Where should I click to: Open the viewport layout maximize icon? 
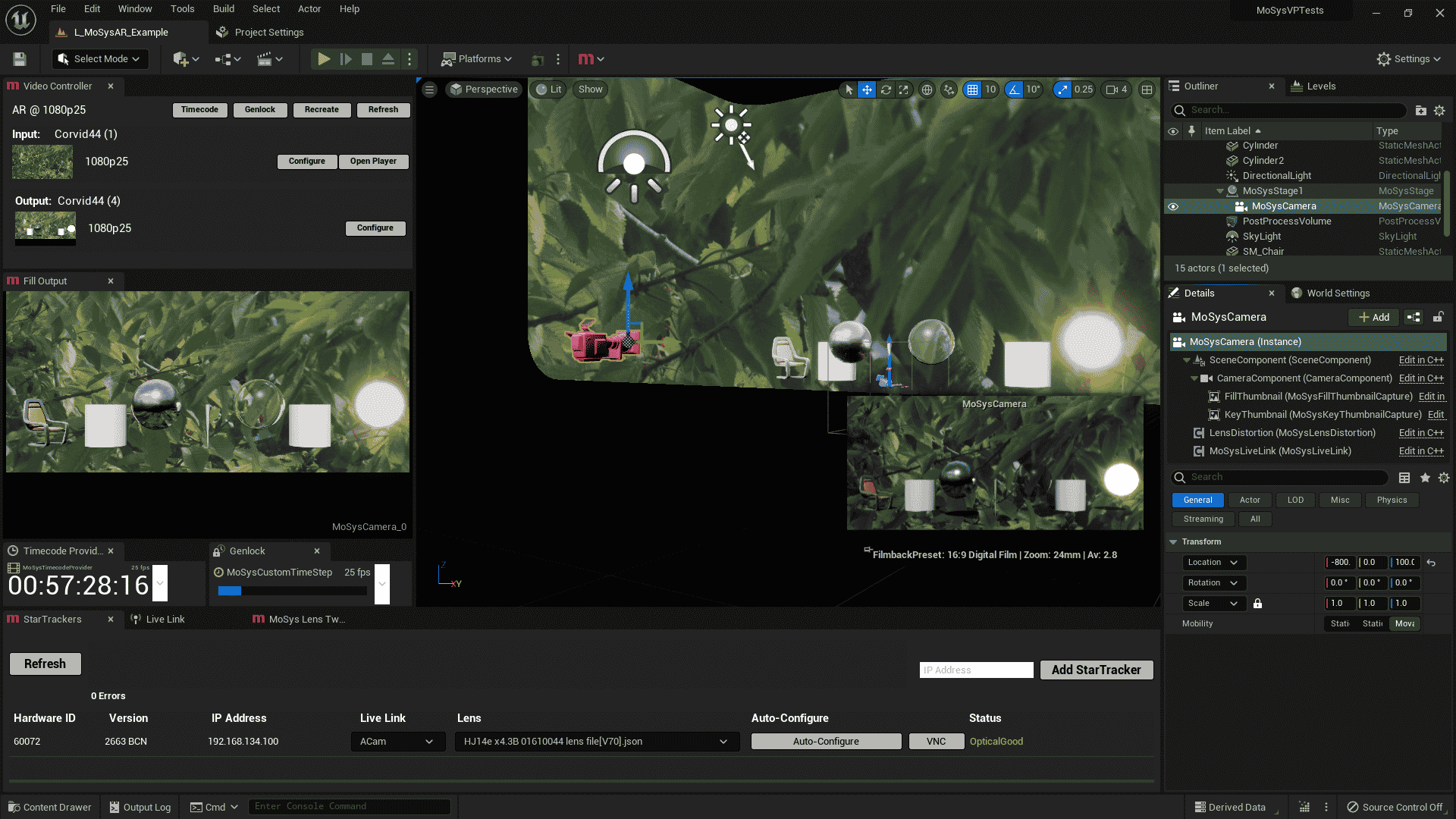pyautogui.click(x=1147, y=89)
